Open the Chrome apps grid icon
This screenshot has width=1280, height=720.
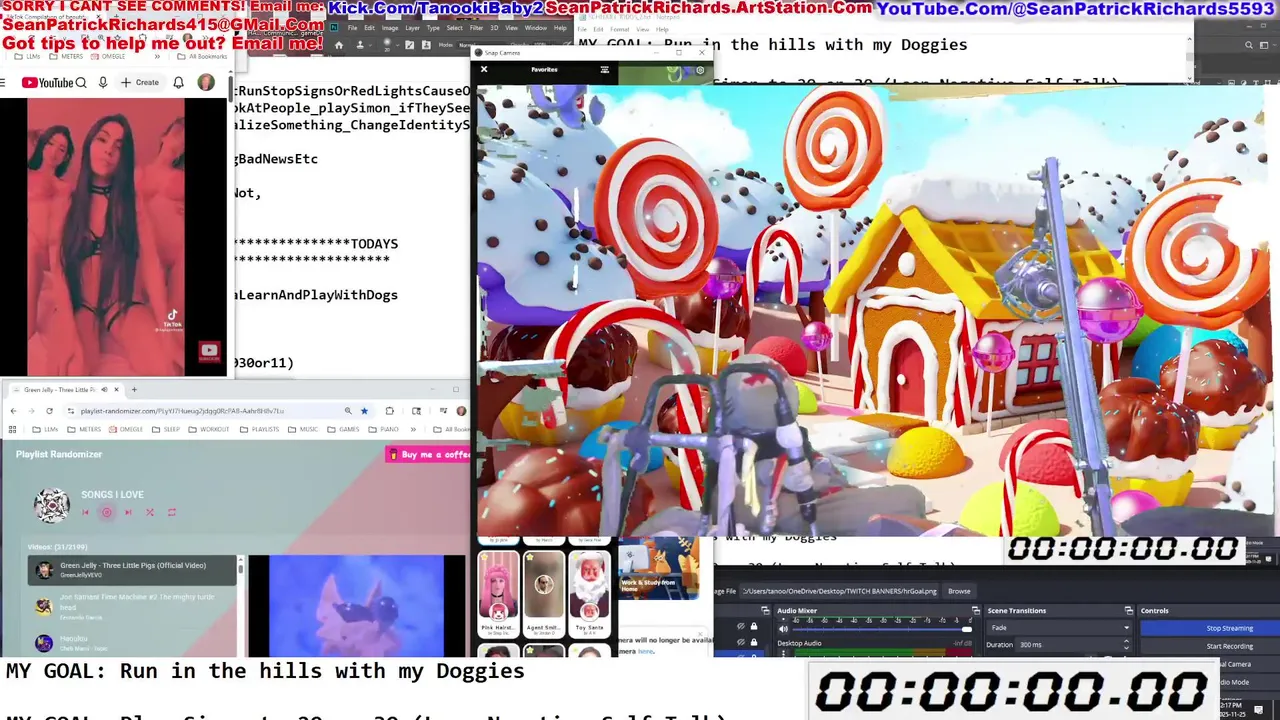[x=13, y=429]
